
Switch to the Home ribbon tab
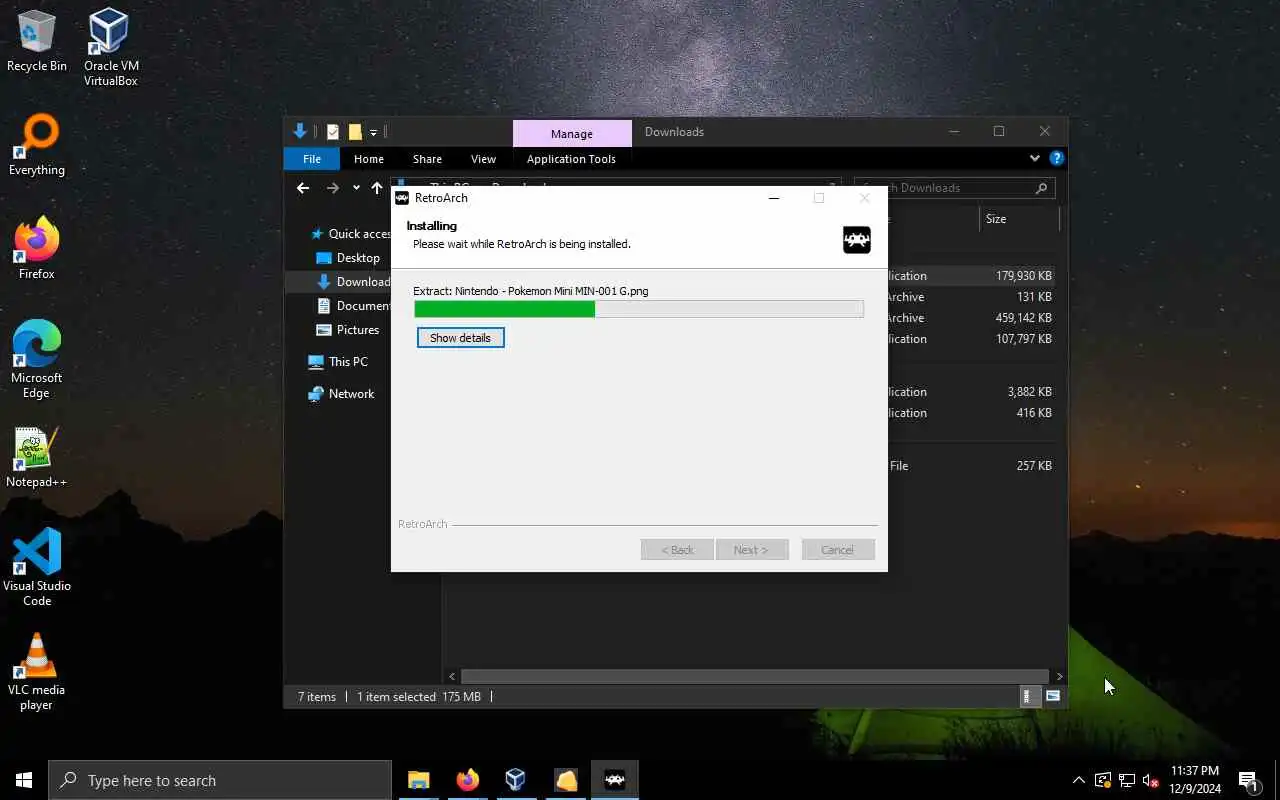[x=369, y=159]
